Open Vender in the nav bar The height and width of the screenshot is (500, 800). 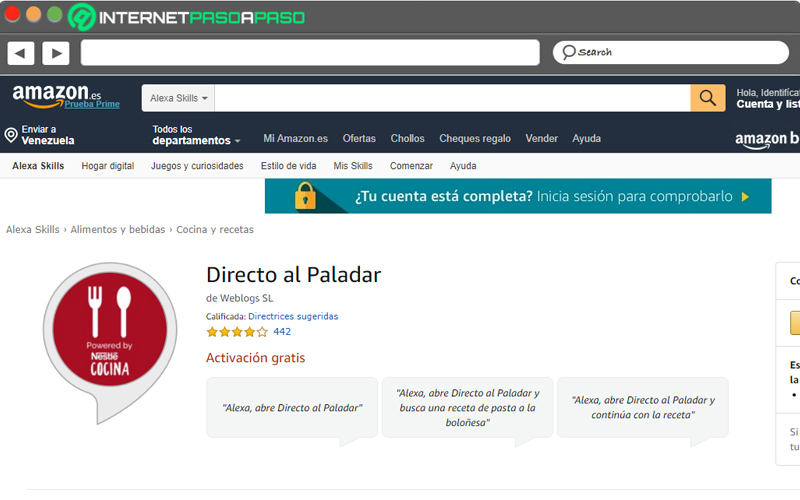click(542, 138)
